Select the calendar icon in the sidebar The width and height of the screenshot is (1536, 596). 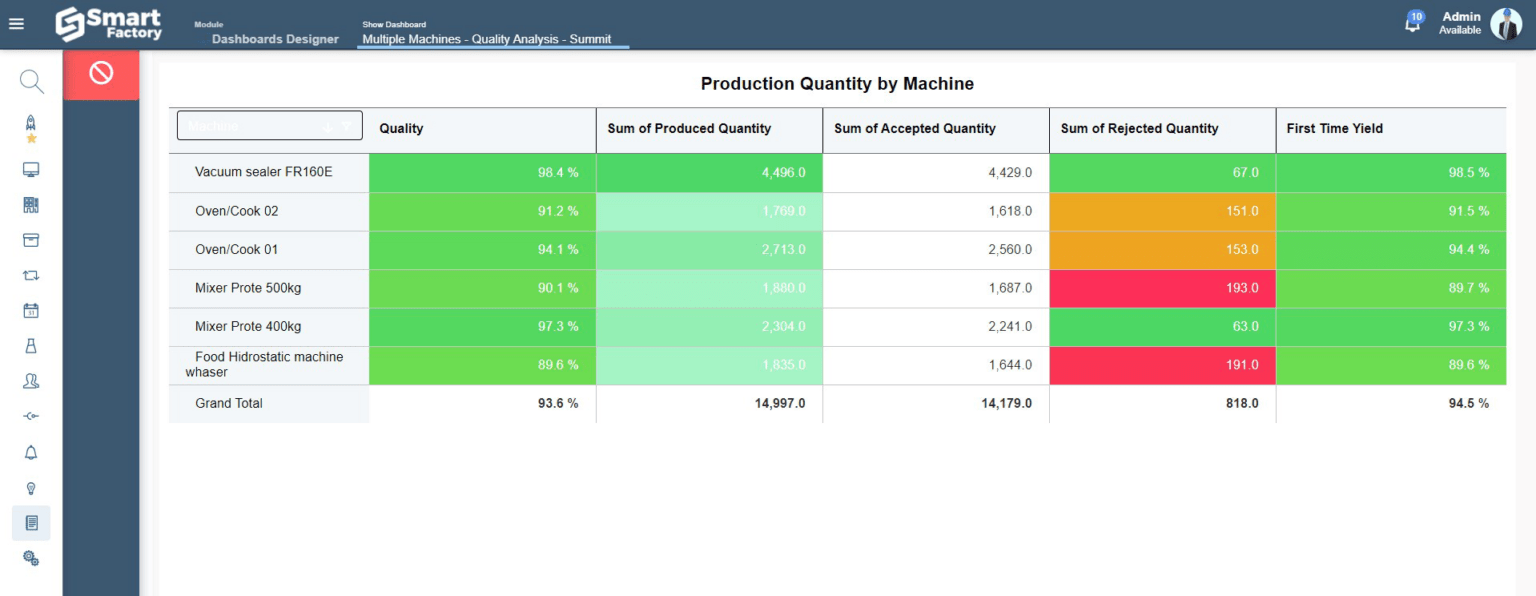[x=31, y=310]
